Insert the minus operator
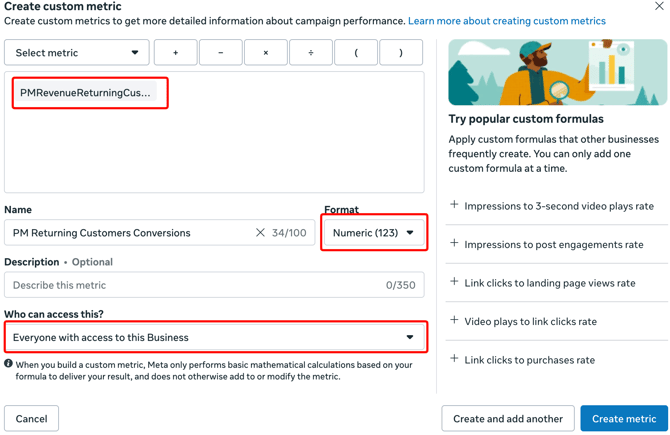 pos(220,53)
